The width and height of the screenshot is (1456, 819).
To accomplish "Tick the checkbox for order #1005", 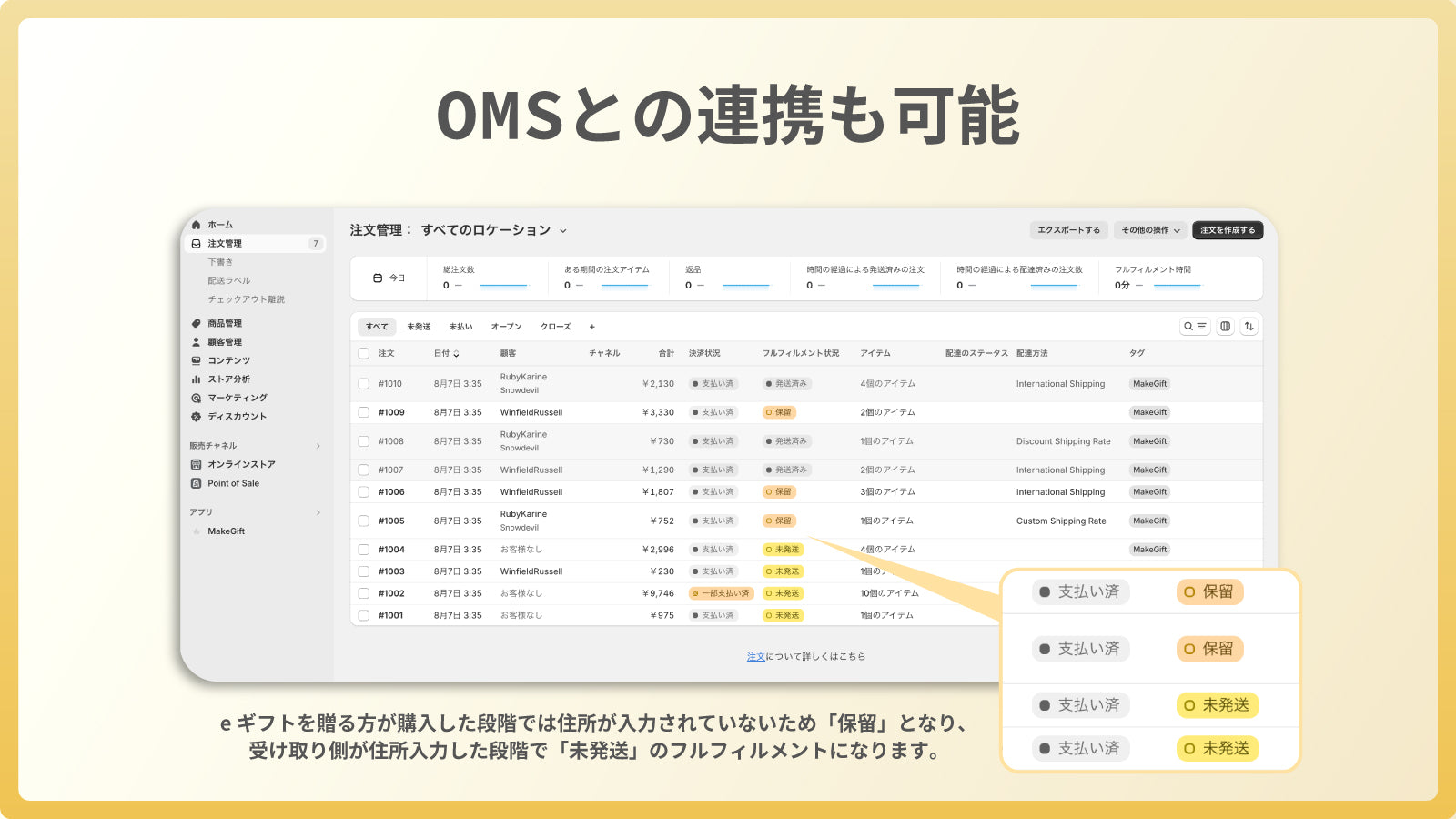I will (364, 521).
